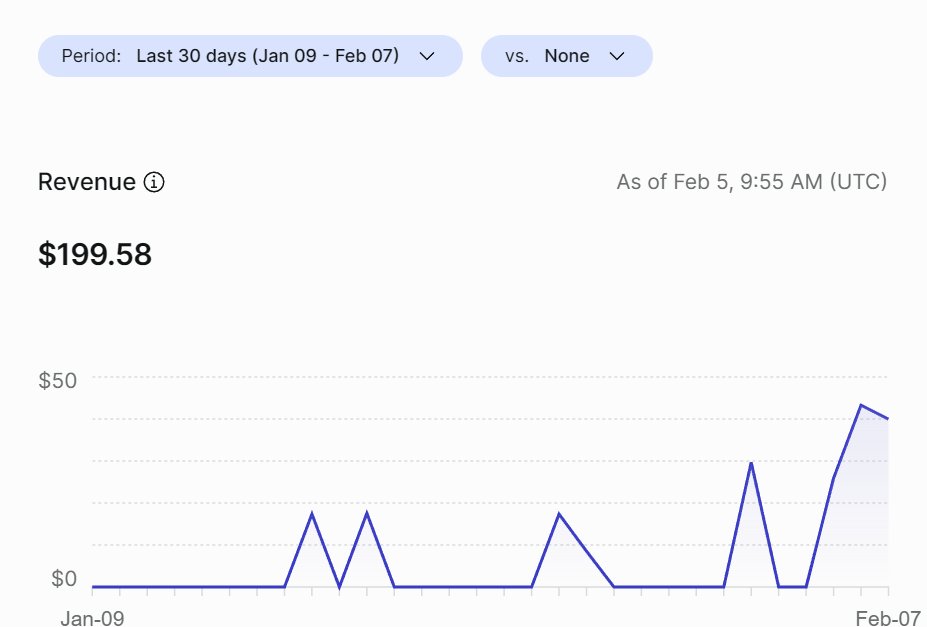Click the As of Feb 5 timestamp
The height and width of the screenshot is (627, 927).
pos(751,182)
